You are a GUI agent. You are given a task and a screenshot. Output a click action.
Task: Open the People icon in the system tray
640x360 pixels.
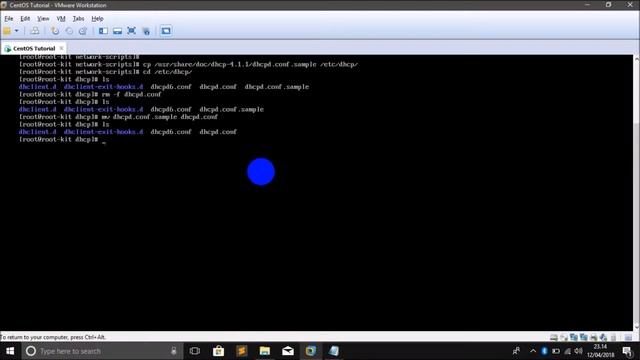(517, 351)
